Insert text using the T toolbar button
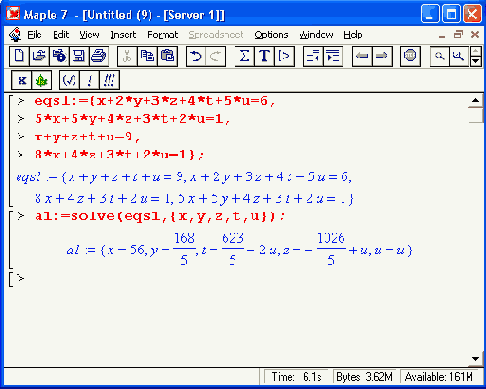This screenshot has height=389, width=486. pyautogui.click(x=264, y=56)
